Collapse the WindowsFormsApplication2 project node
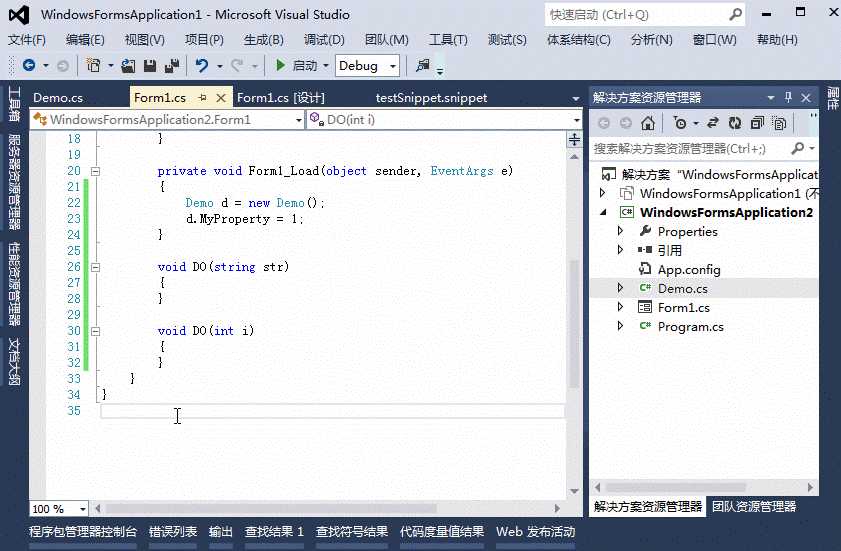The height and width of the screenshot is (551, 841). [603, 212]
